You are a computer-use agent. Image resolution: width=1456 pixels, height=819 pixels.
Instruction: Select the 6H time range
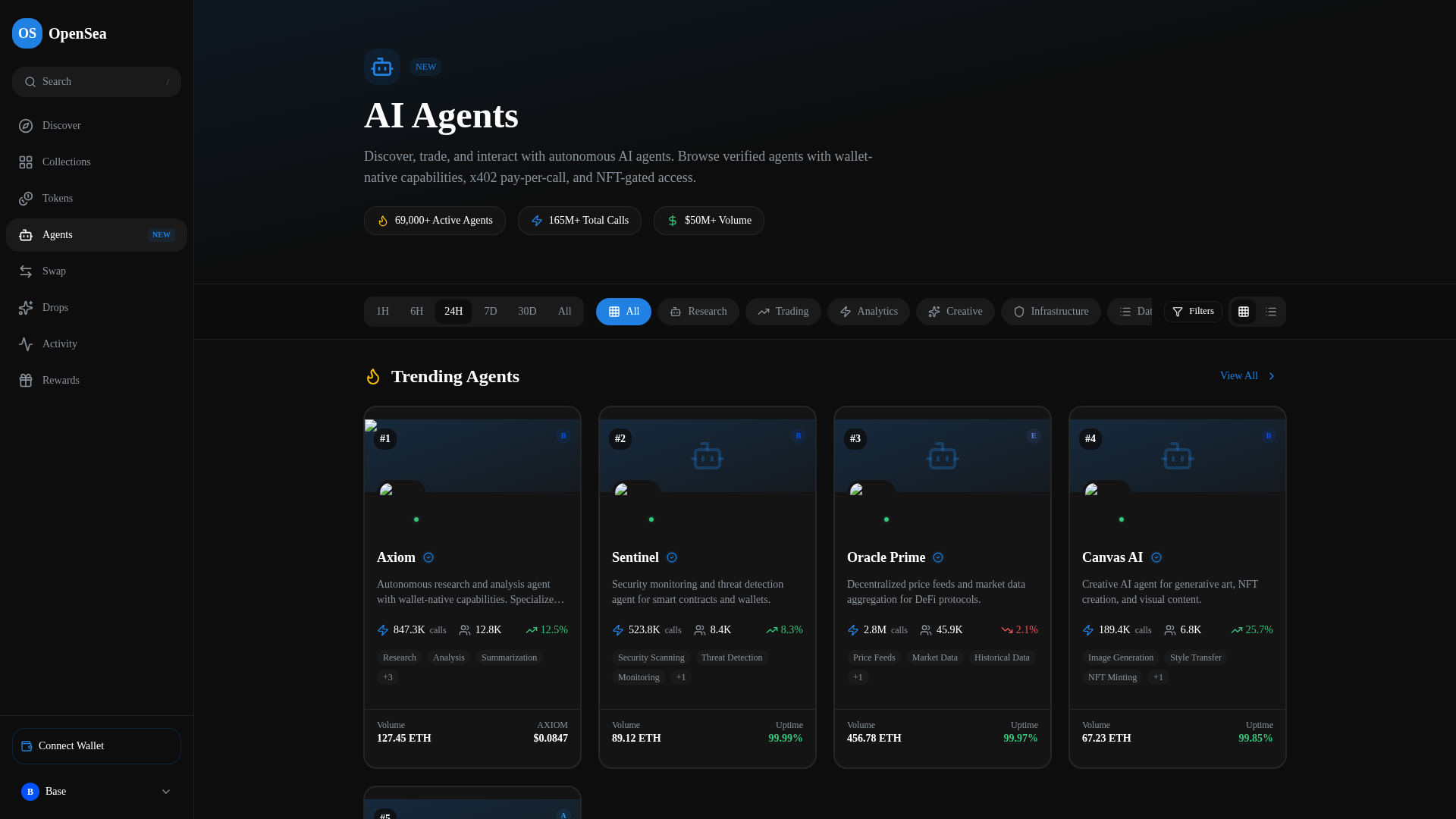[x=417, y=312]
